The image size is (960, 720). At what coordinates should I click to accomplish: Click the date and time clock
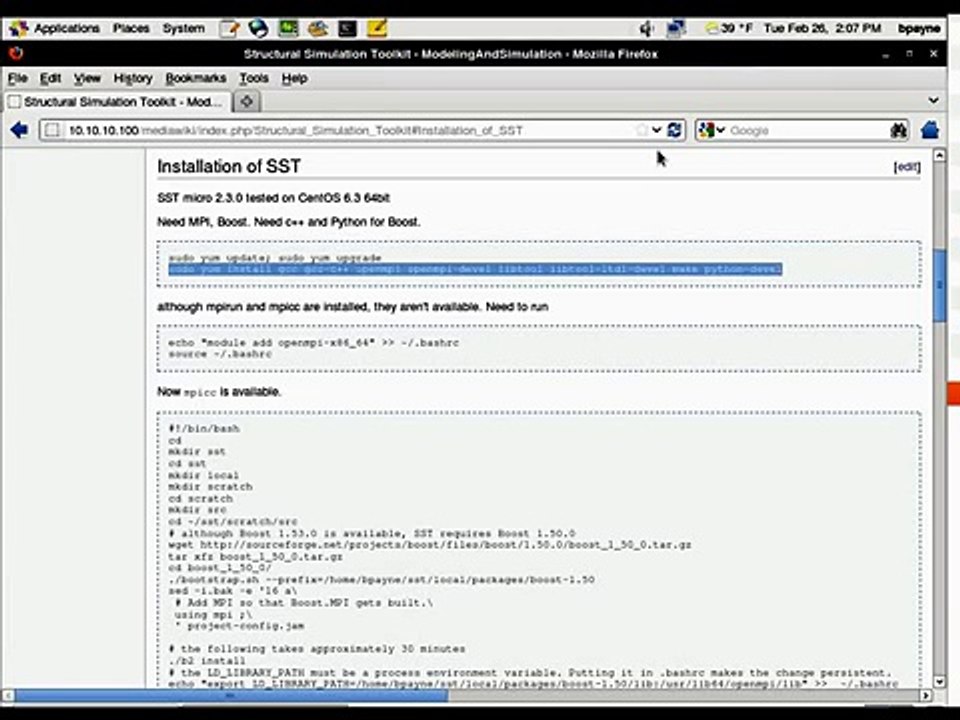pyautogui.click(x=822, y=28)
